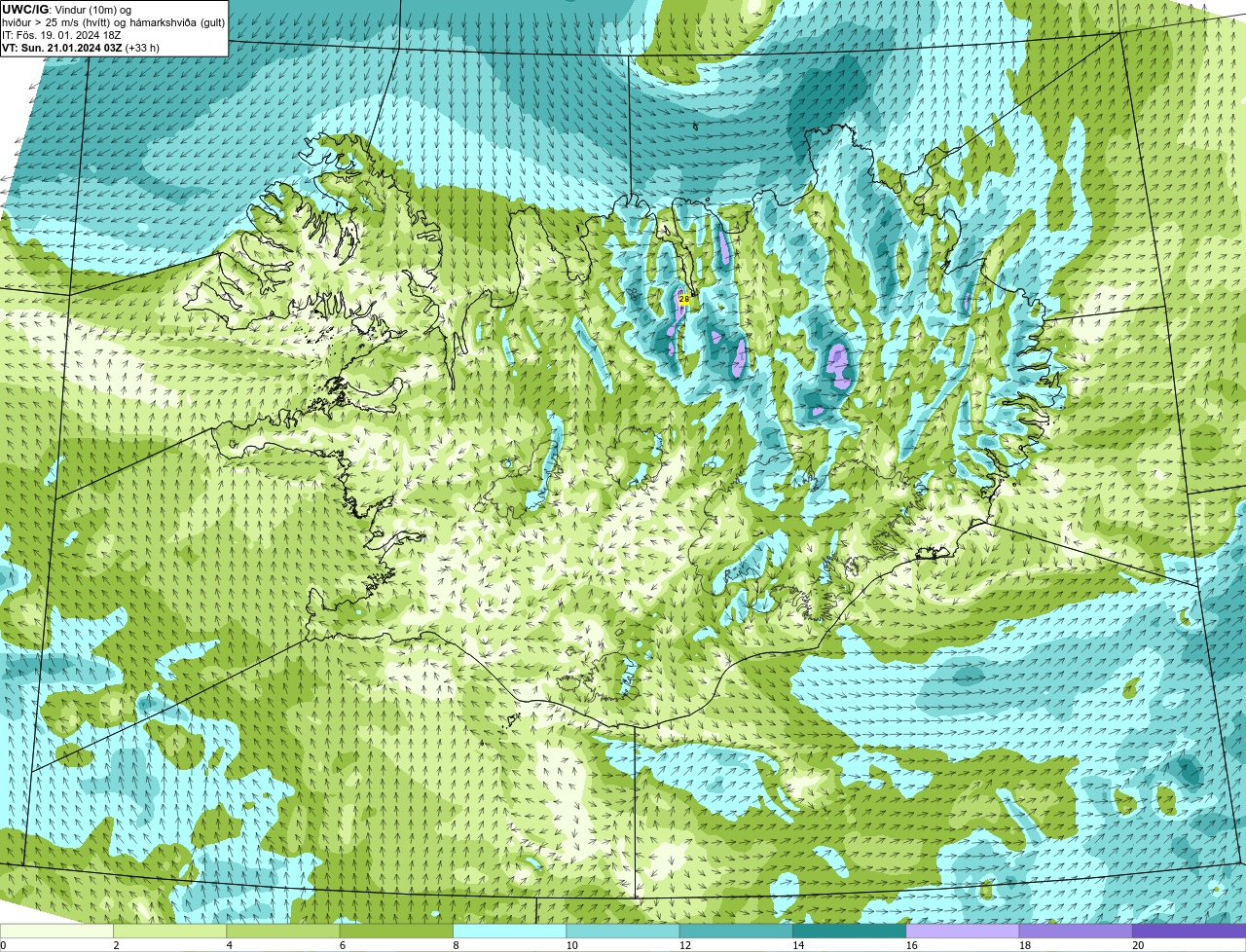Click the yellow 28 max gust marker

pyautogui.click(x=684, y=299)
